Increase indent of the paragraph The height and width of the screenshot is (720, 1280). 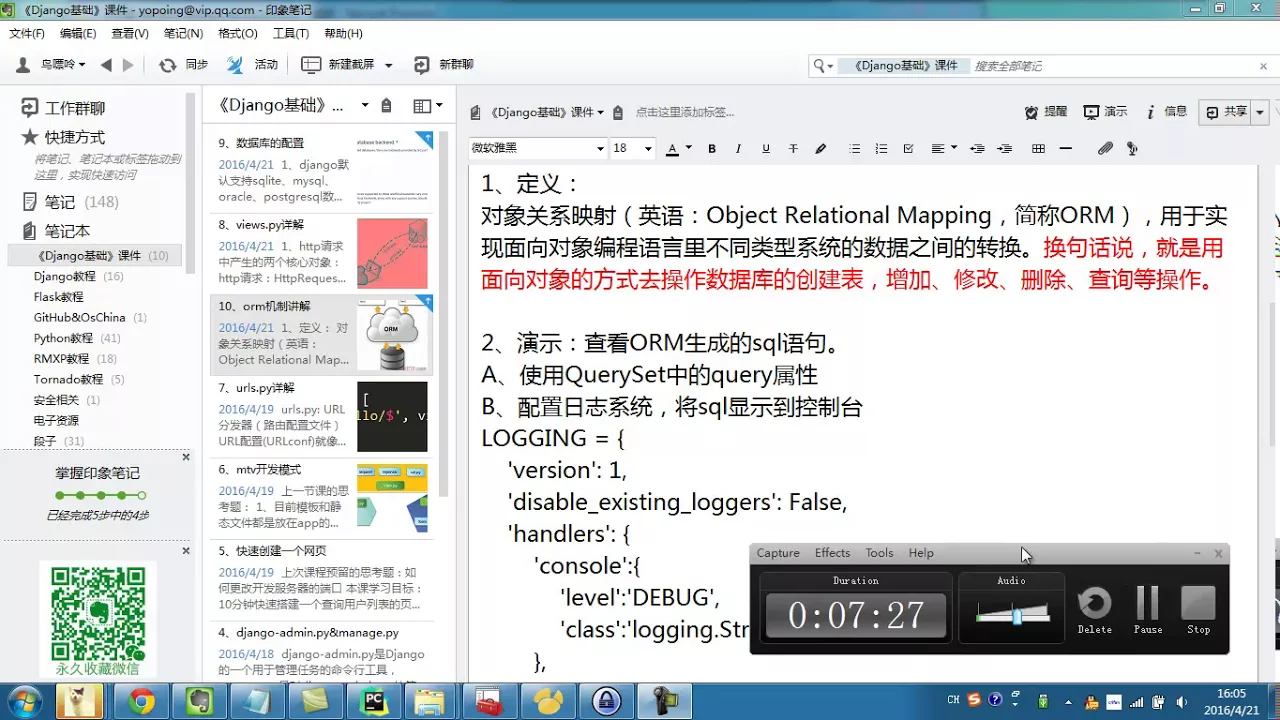click(1004, 149)
